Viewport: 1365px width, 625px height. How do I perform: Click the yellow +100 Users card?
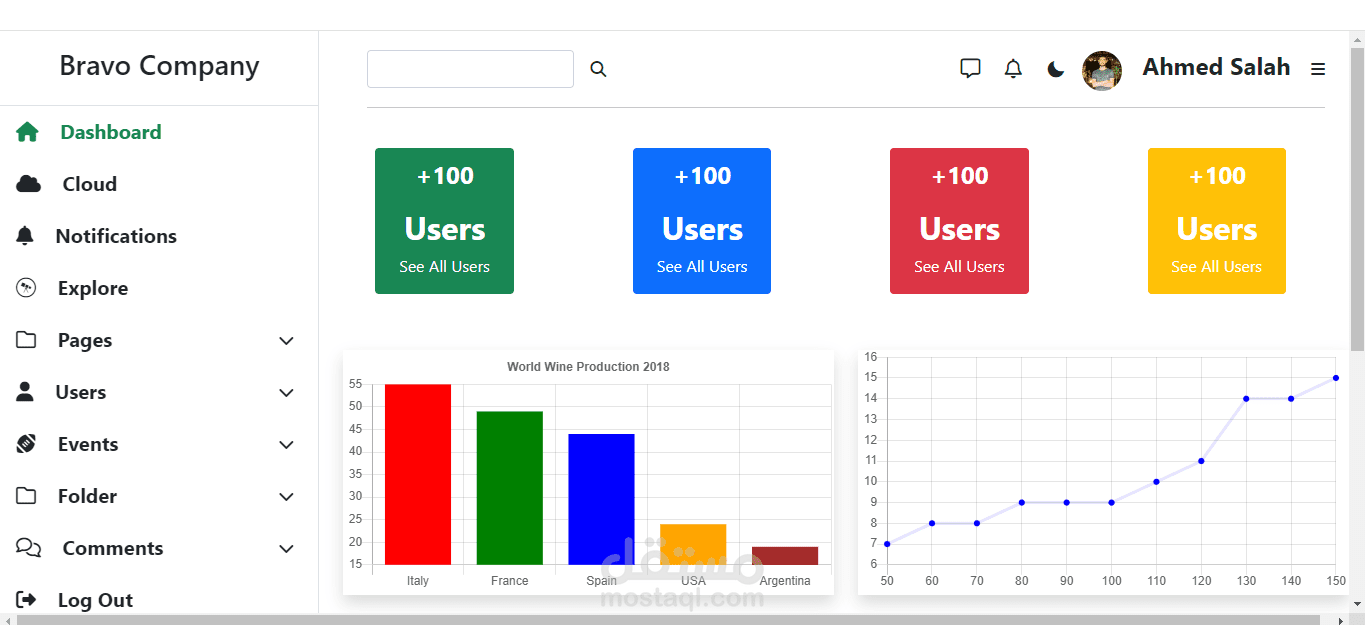(1217, 221)
